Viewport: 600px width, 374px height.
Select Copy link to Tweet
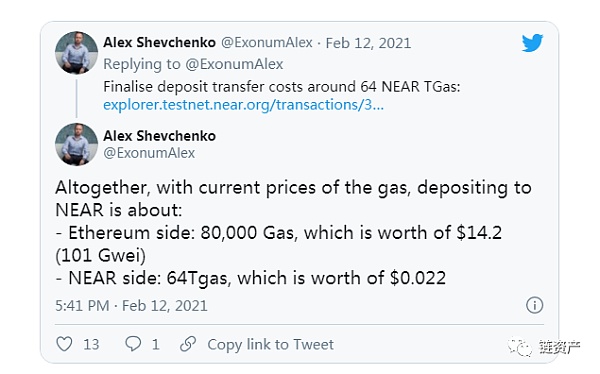tap(271, 344)
